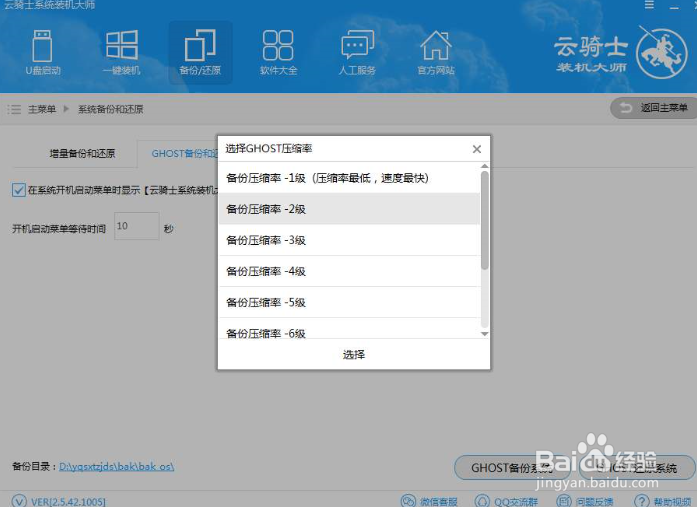Click the 微信客服 icon in status bar
The width and height of the screenshot is (697, 507).
tap(408, 501)
